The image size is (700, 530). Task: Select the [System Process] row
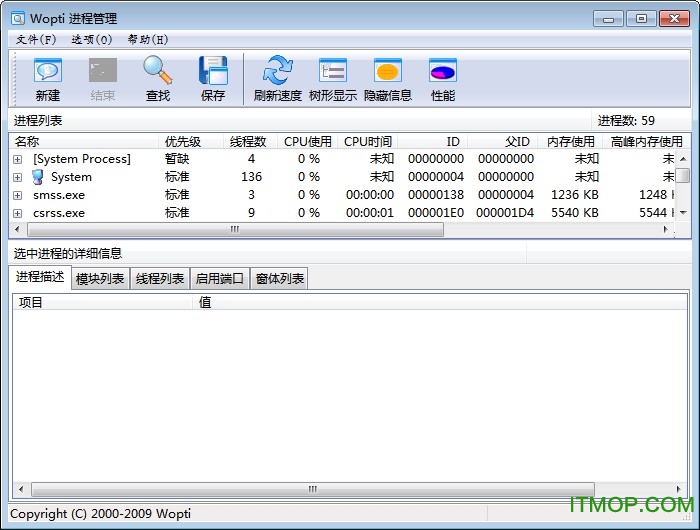pos(342,159)
